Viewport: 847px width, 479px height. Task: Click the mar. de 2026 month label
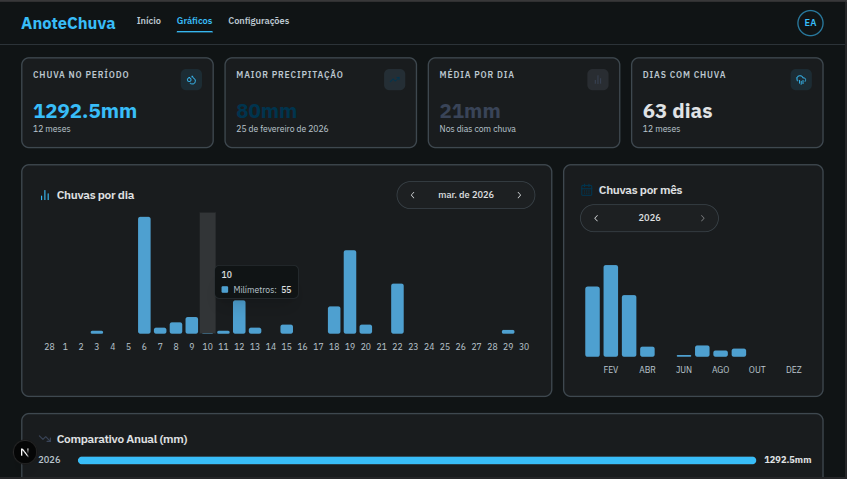click(x=466, y=195)
